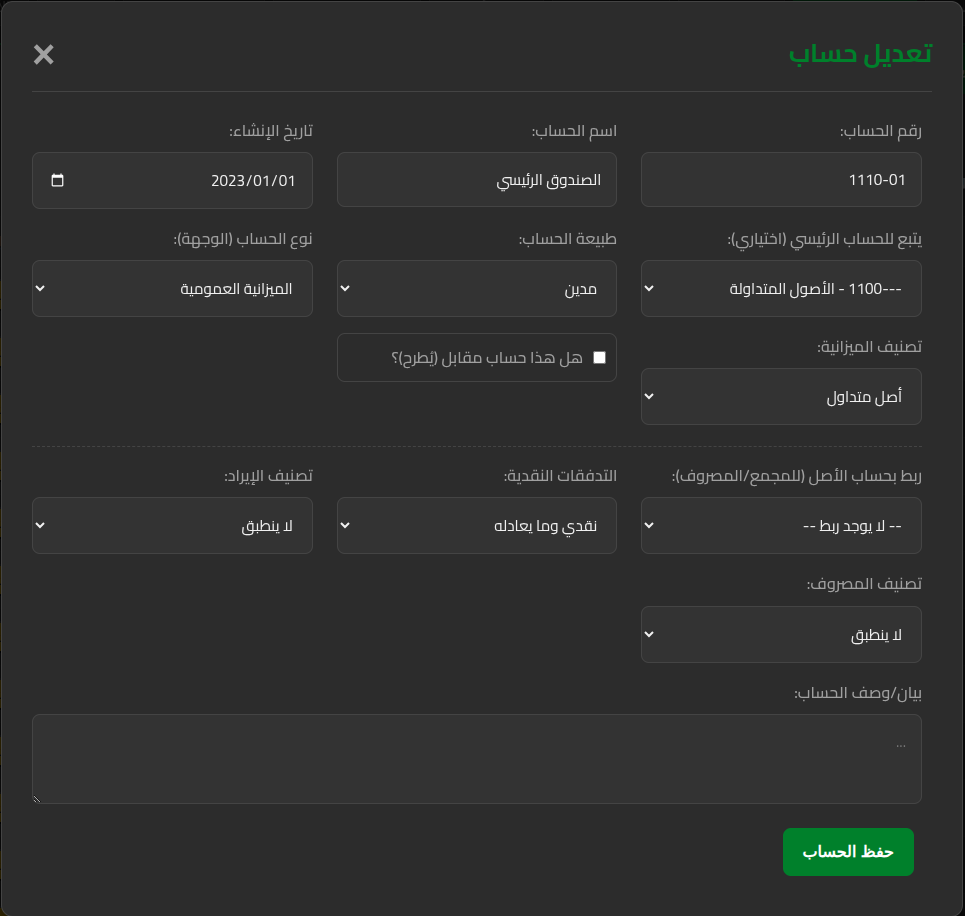Expand the التدفقات النقدية dropdown
This screenshot has width=965, height=916.
click(x=477, y=526)
